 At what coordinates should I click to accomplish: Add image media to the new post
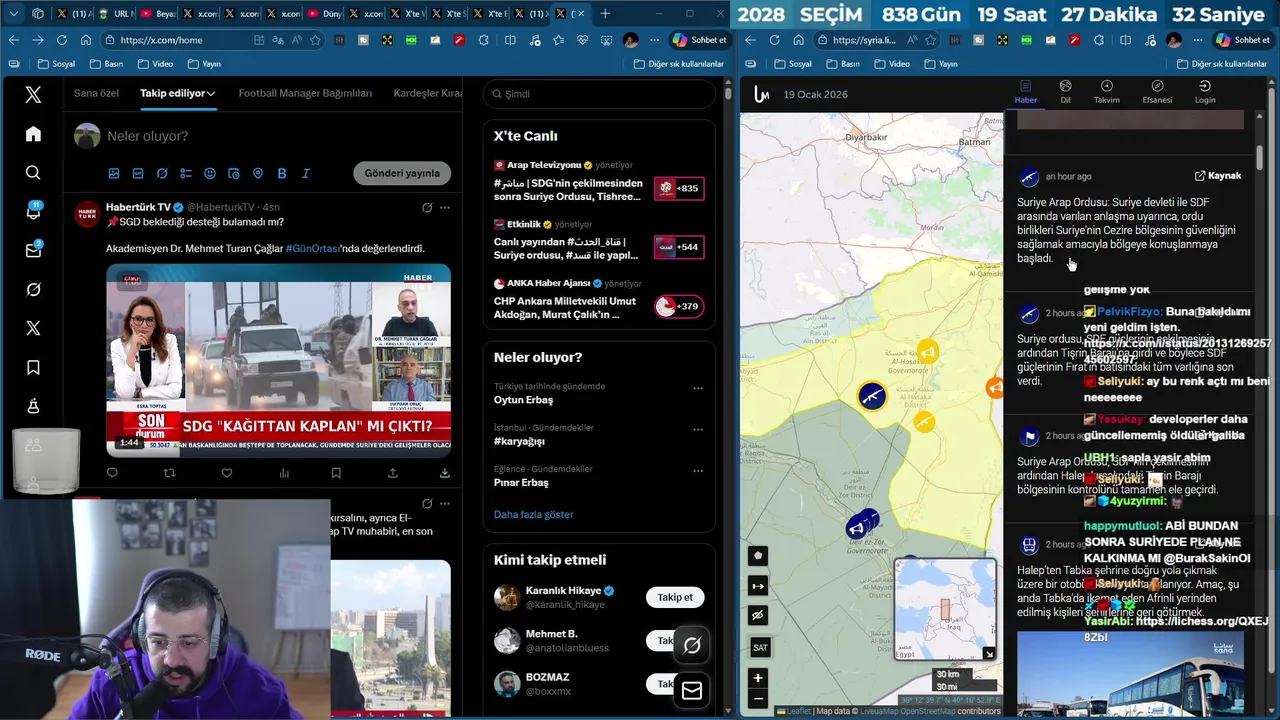click(114, 173)
